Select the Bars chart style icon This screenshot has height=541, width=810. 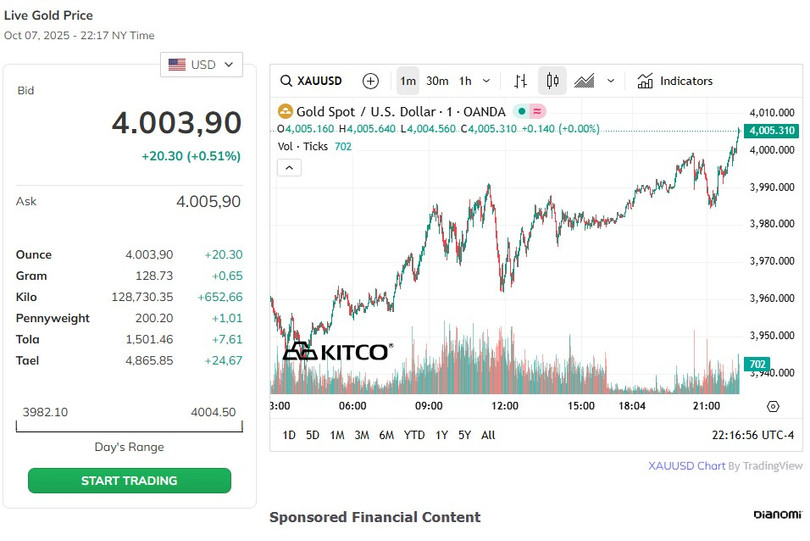520,81
